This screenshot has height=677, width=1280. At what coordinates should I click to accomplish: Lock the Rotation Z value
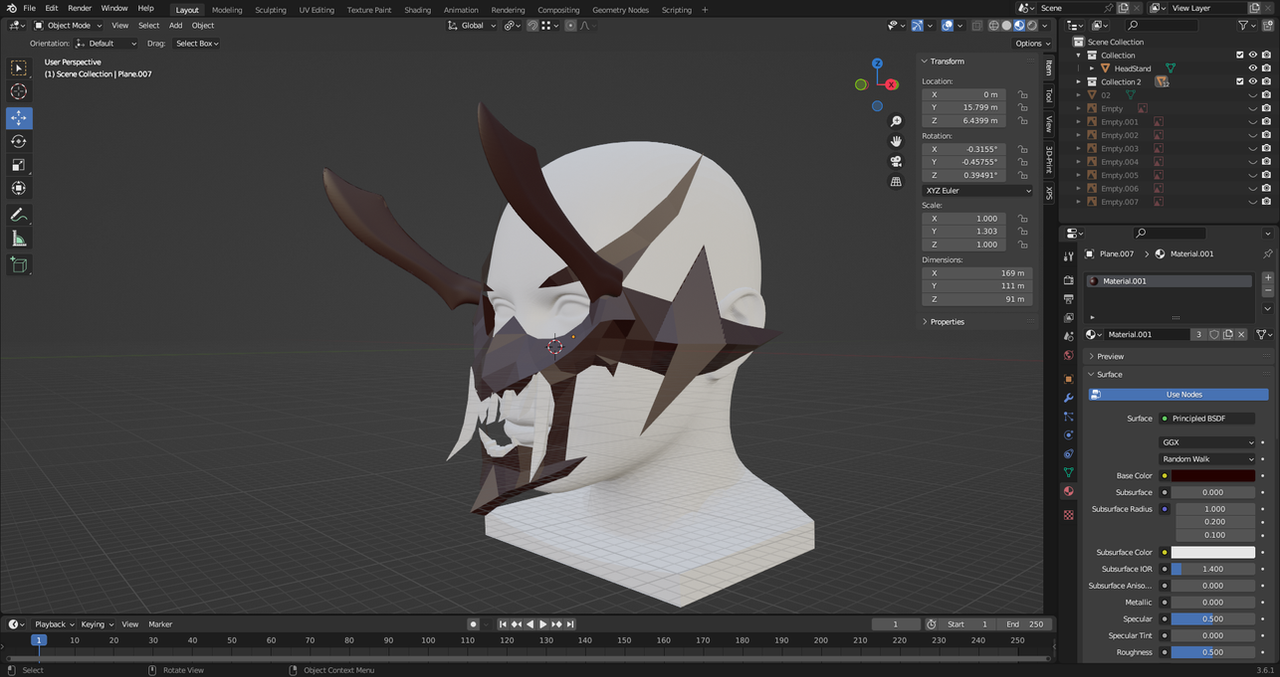[1022, 175]
